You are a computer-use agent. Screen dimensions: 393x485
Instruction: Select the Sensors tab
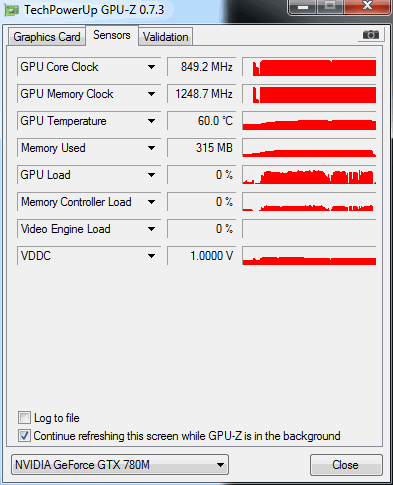[x=112, y=35]
